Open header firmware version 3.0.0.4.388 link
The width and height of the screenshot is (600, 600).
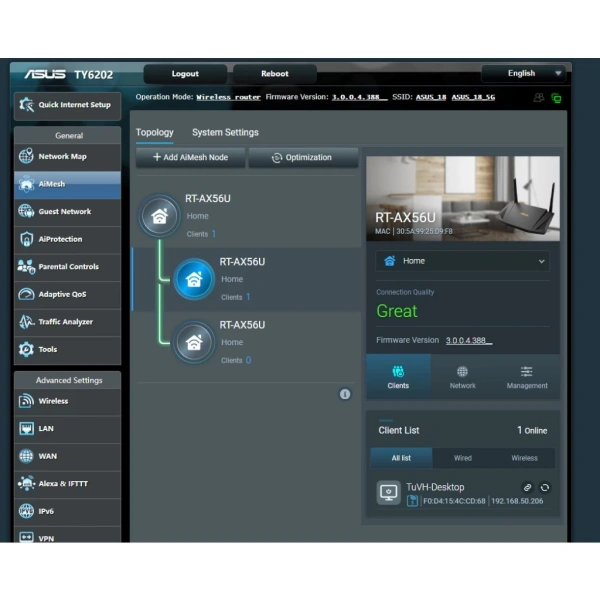tap(359, 97)
